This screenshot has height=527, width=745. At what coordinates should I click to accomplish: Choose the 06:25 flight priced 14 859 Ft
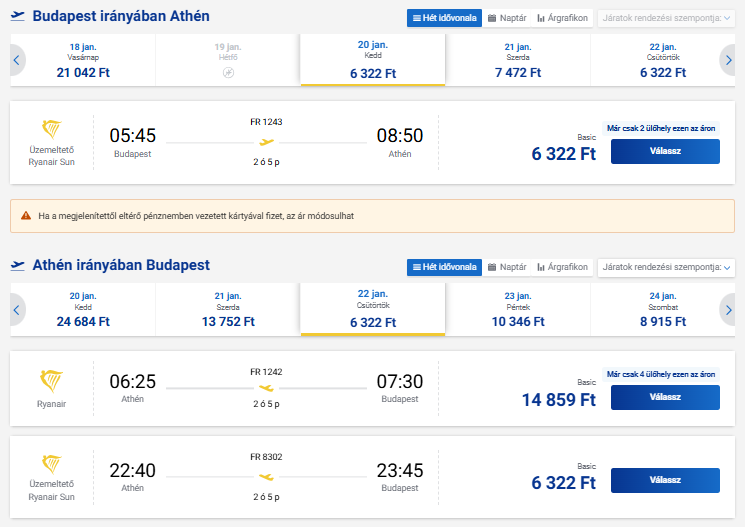pyautogui.click(x=665, y=397)
